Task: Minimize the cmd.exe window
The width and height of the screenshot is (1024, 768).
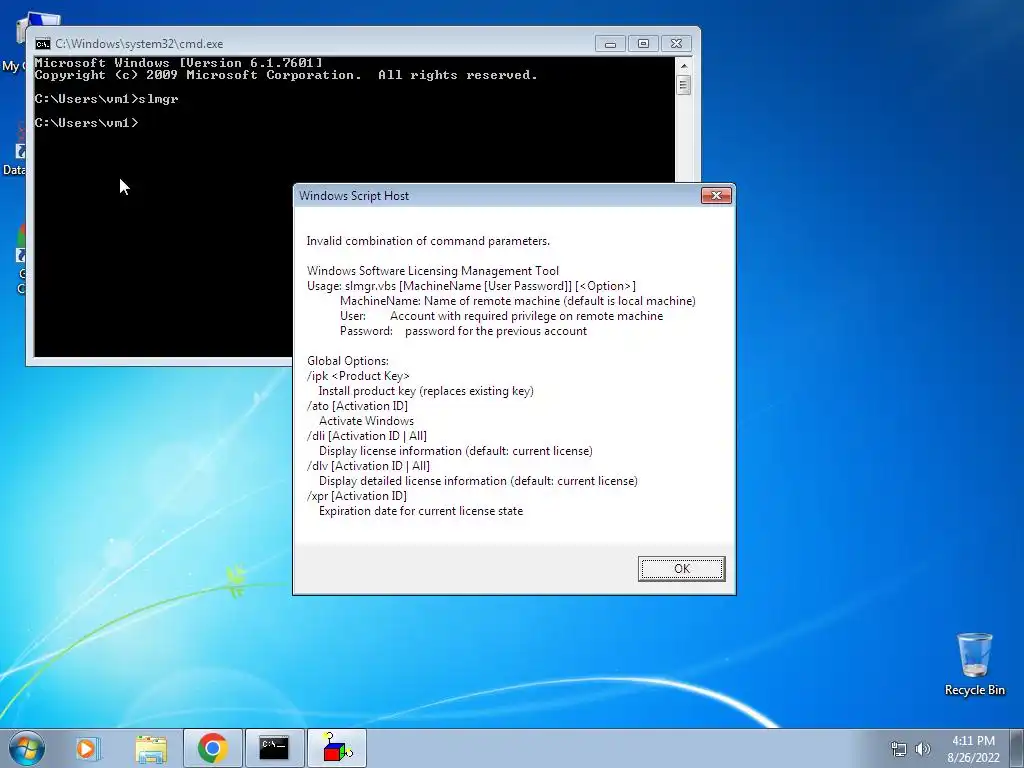Action: click(610, 44)
